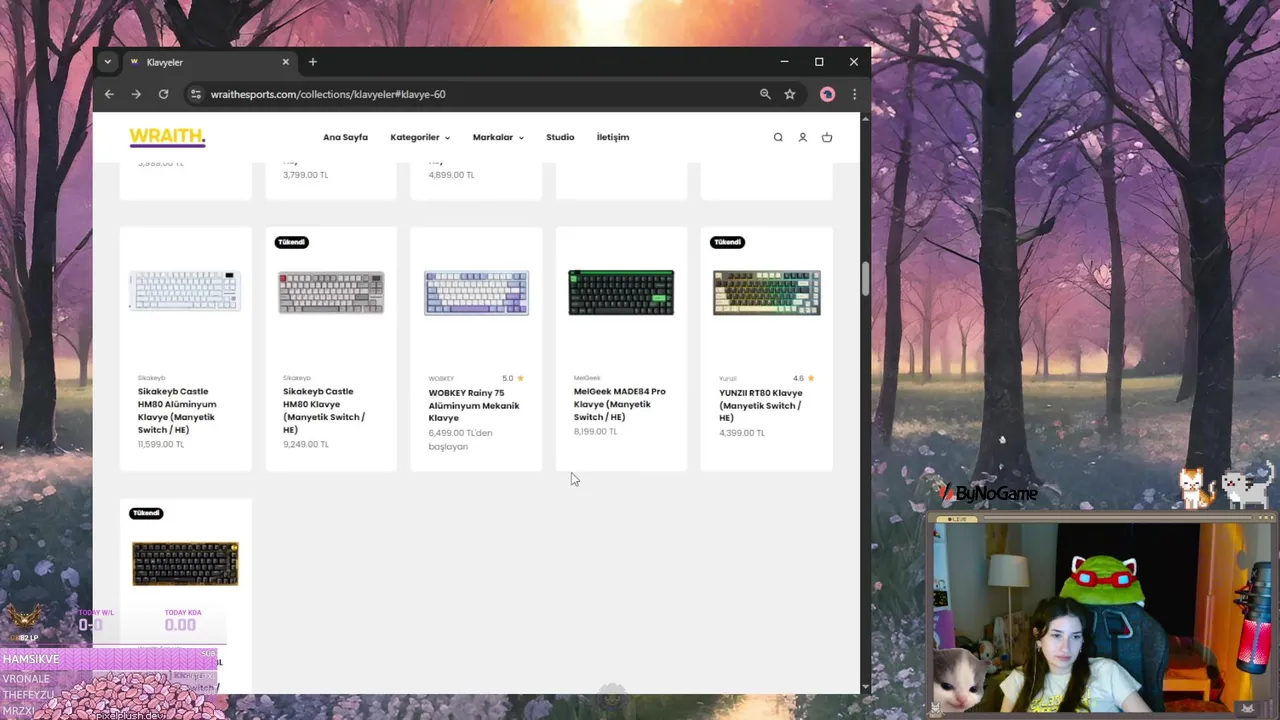Click the black MelGeek MADE84 keyboard image
Screen dimensions: 1280x720
tap(621, 292)
